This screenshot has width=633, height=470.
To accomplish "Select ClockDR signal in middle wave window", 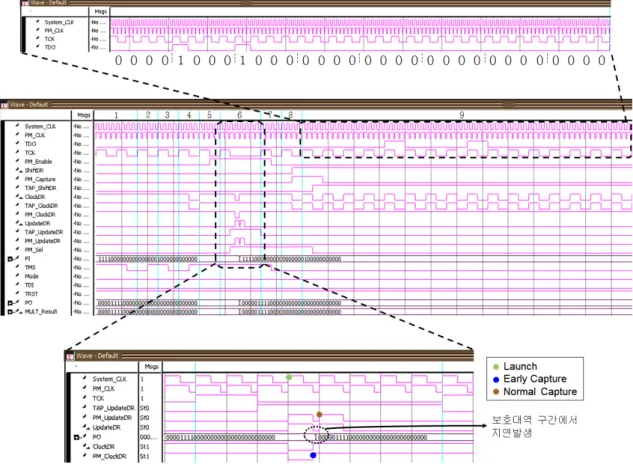I will (x=35, y=197).
